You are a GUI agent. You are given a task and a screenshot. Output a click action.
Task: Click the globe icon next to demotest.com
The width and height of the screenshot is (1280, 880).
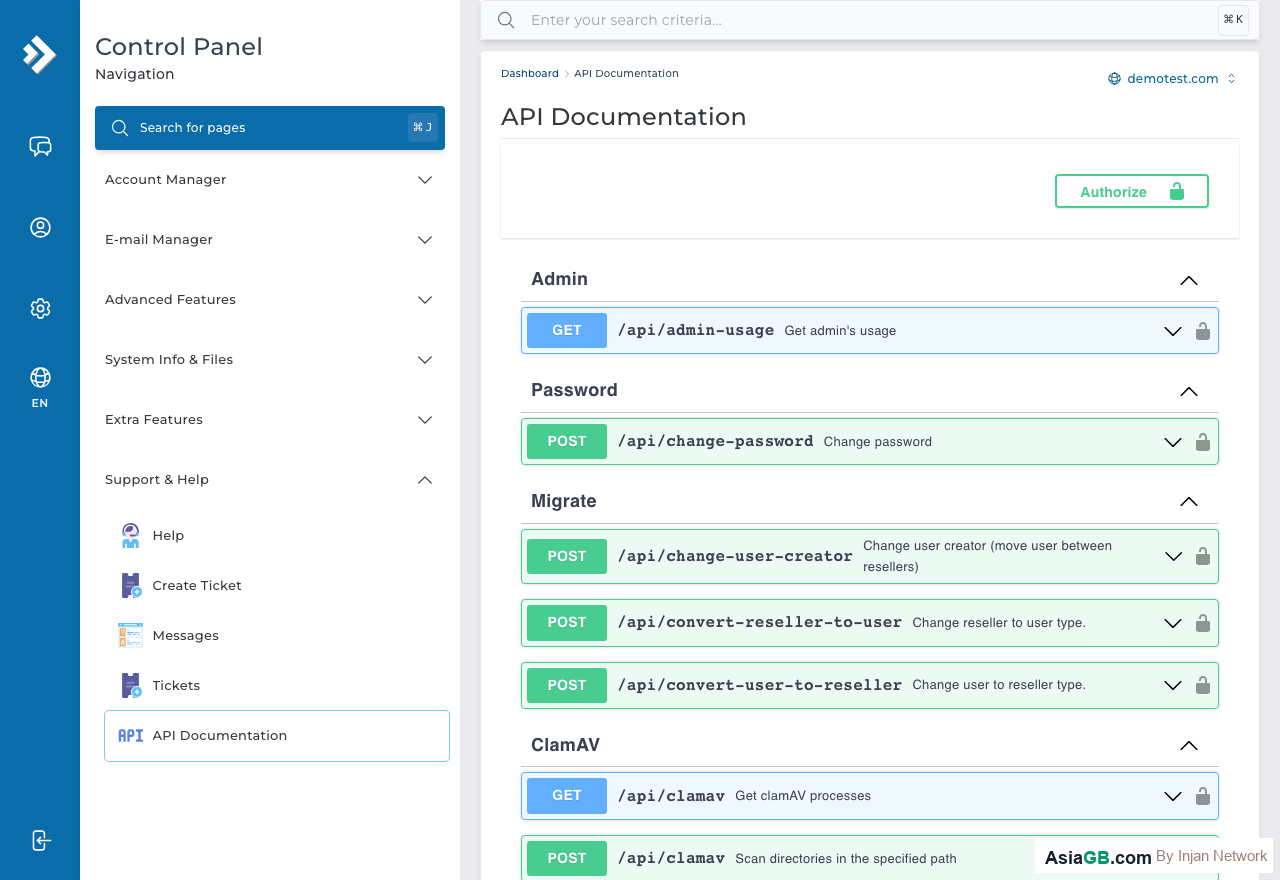[1114, 79]
